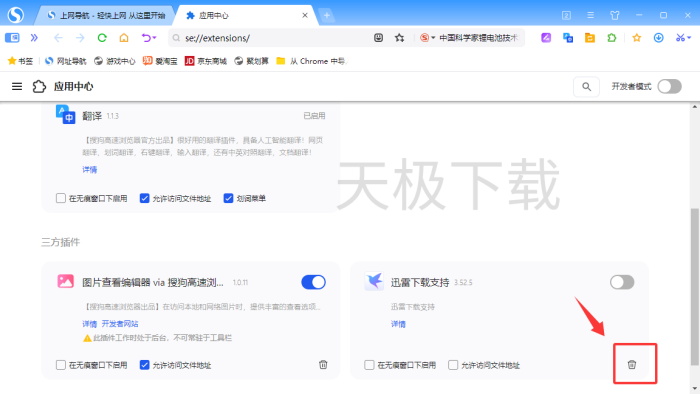
Task: Switch to the 上网导航 tab
Action: click(x=106, y=15)
